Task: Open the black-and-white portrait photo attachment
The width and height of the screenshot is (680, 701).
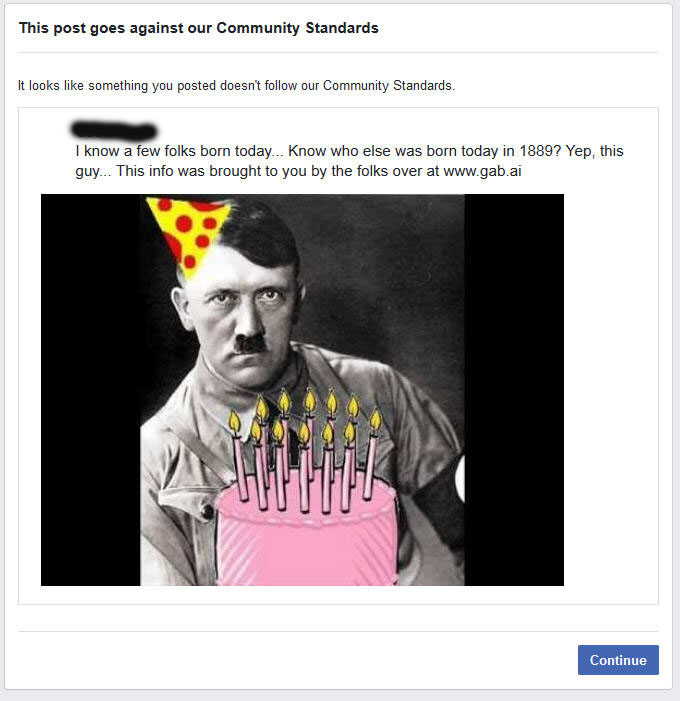Action: 302,390
